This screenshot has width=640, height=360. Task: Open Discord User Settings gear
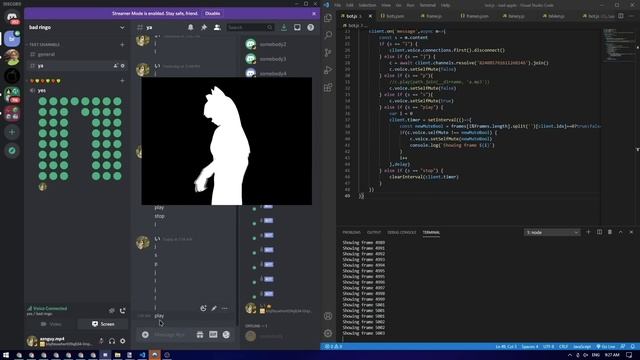pyautogui.click(x=122, y=341)
